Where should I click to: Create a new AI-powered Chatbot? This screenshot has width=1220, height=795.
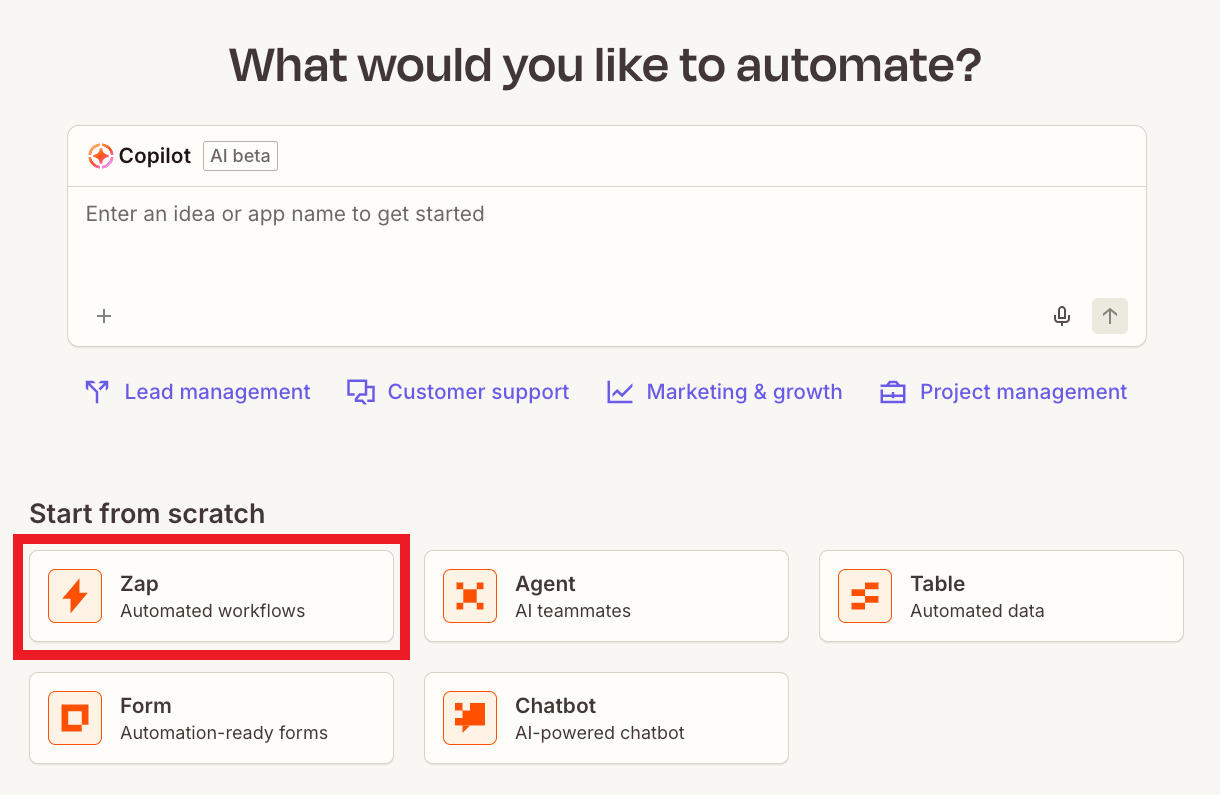(x=606, y=718)
